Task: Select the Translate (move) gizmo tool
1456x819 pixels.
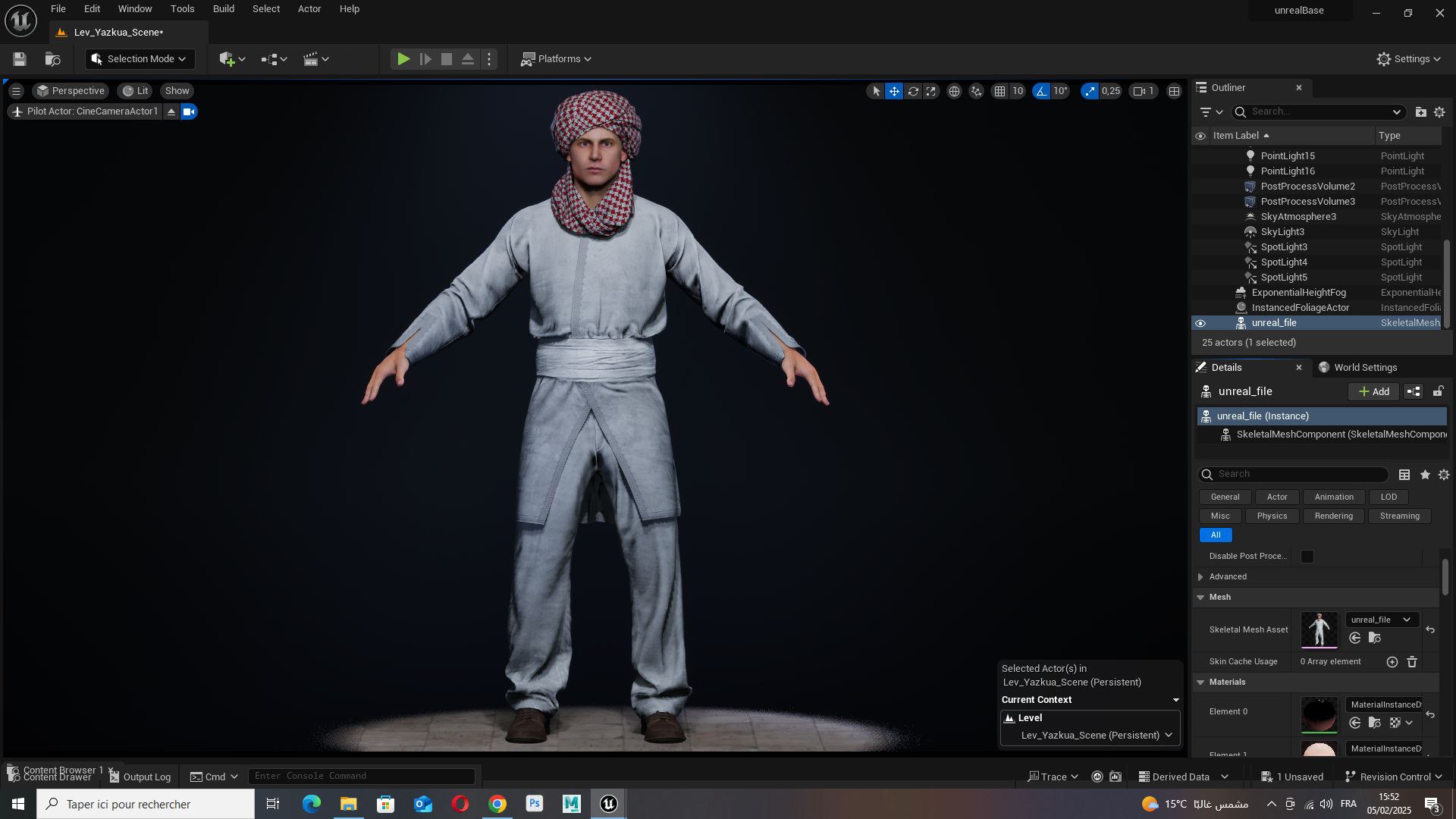Action: (895, 91)
